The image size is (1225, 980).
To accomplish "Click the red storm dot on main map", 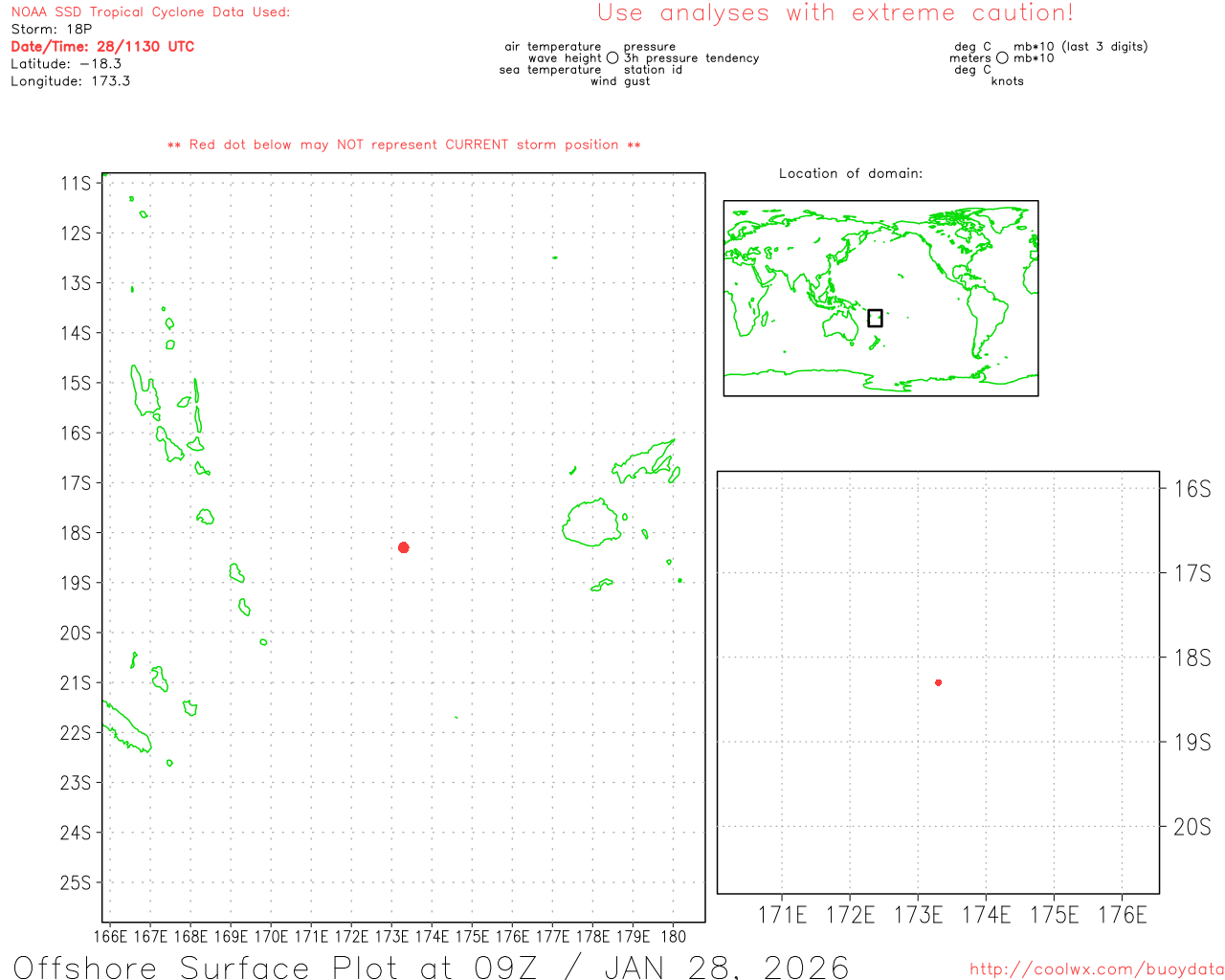I will tap(404, 547).
